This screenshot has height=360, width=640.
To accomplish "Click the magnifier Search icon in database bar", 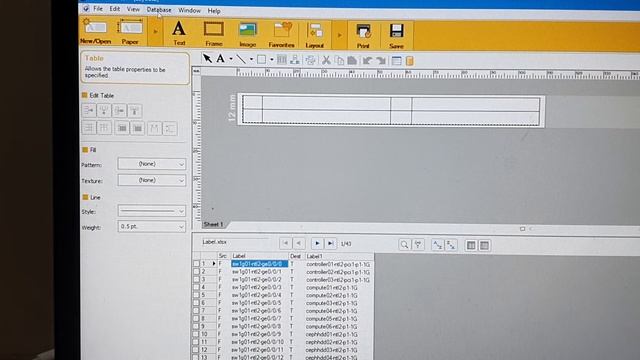I will click(x=404, y=244).
